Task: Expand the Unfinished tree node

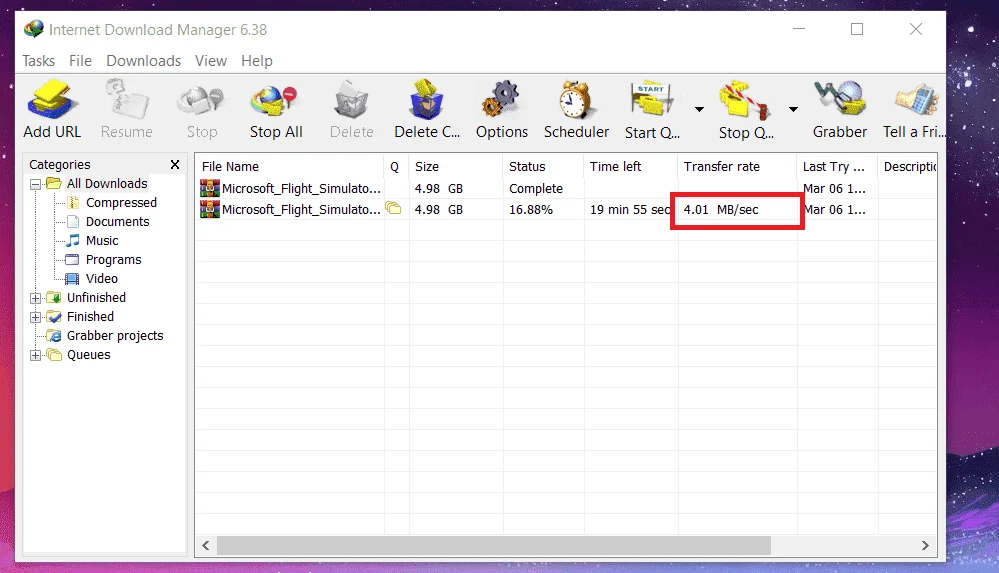Action: point(36,298)
